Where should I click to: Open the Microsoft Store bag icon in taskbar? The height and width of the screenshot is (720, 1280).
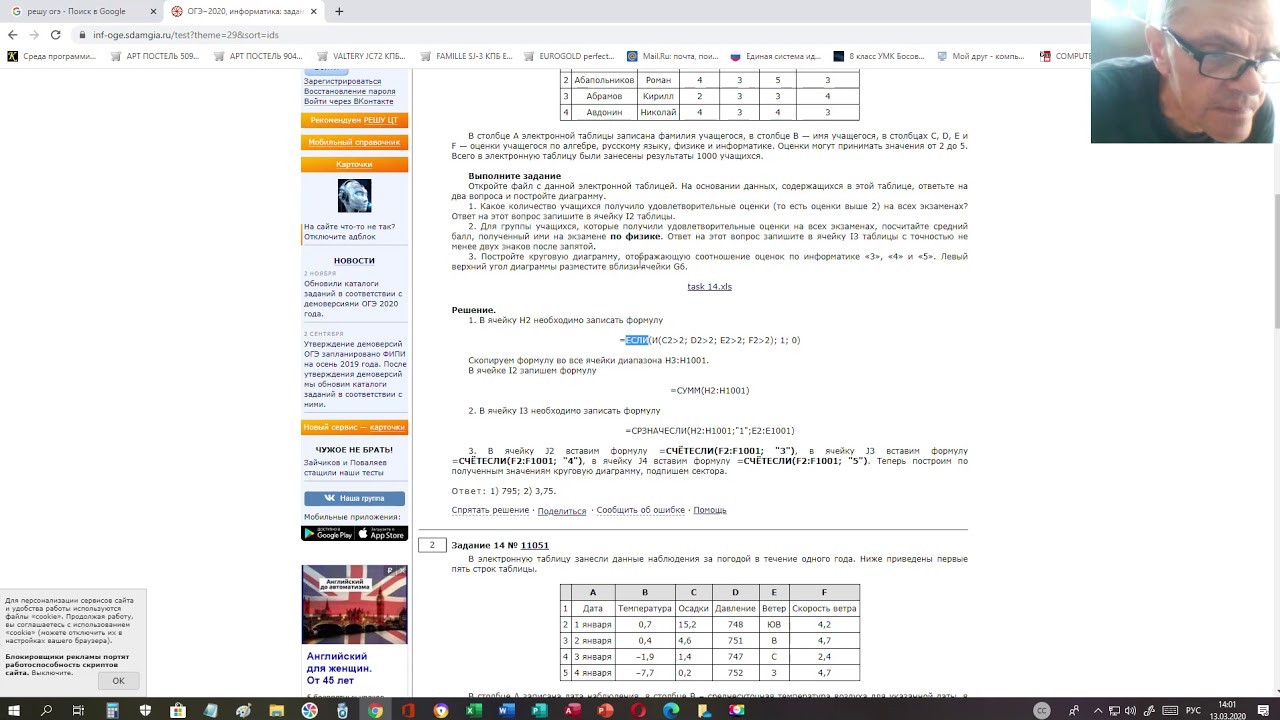point(178,710)
